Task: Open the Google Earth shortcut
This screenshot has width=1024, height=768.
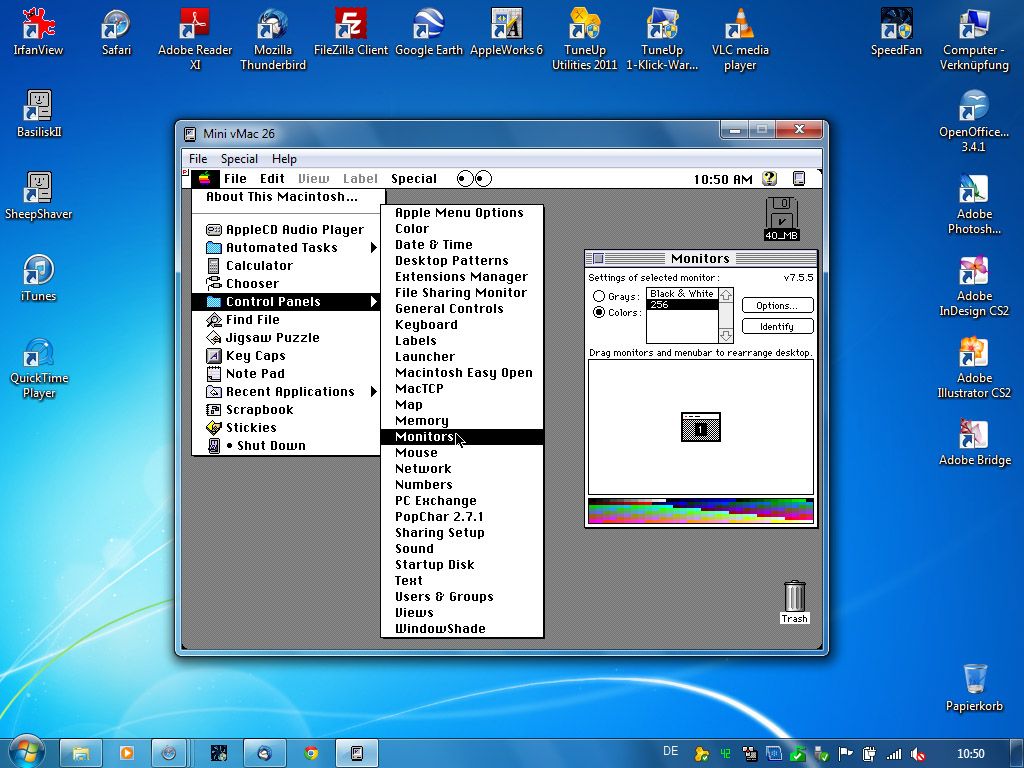Action: (428, 31)
